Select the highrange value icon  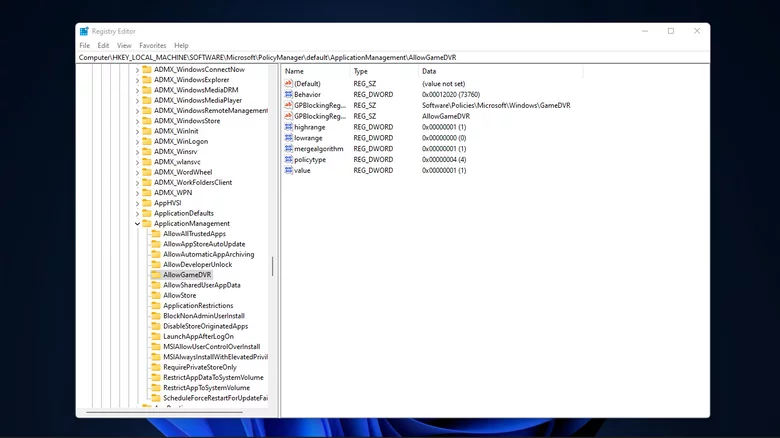point(289,127)
